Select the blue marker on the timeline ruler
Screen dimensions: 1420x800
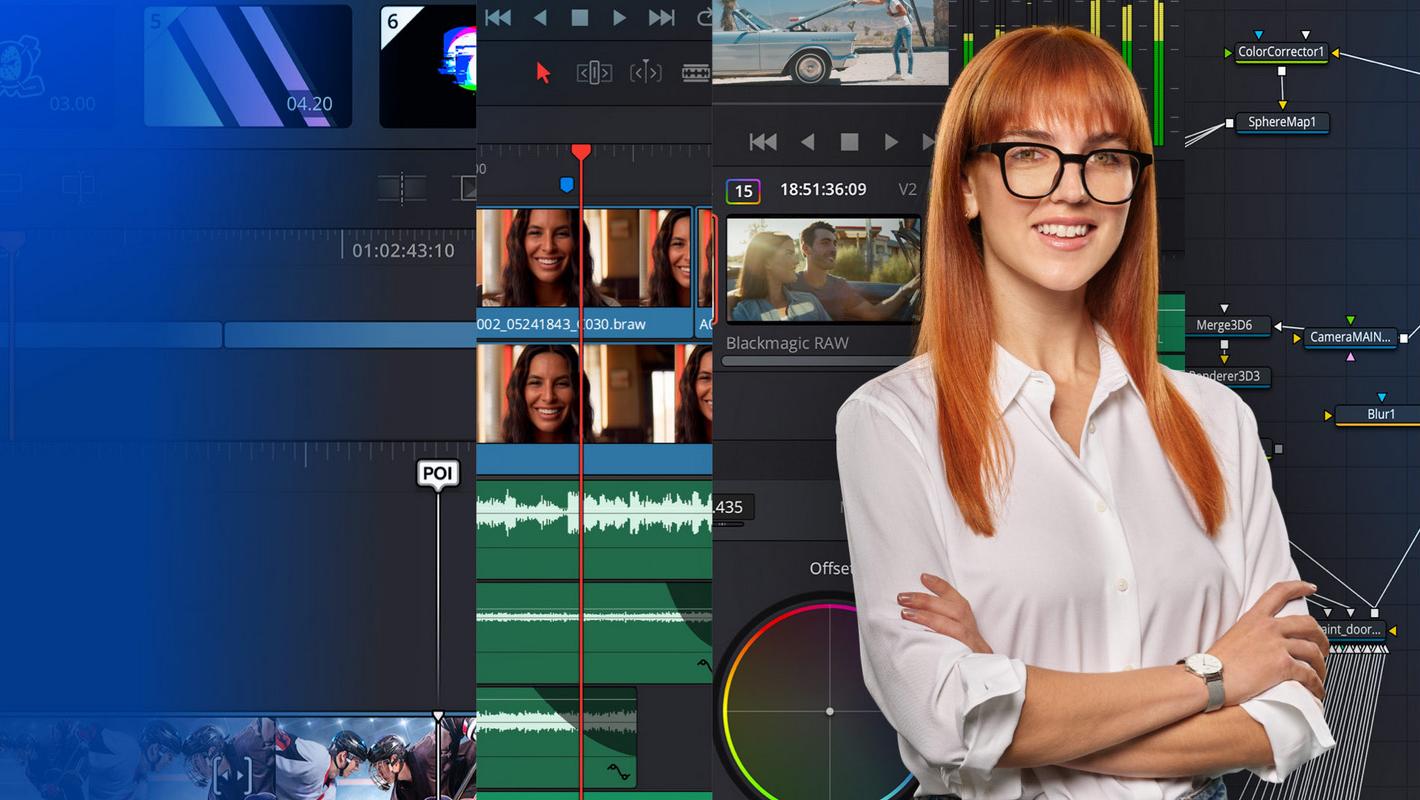[x=567, y=185]
